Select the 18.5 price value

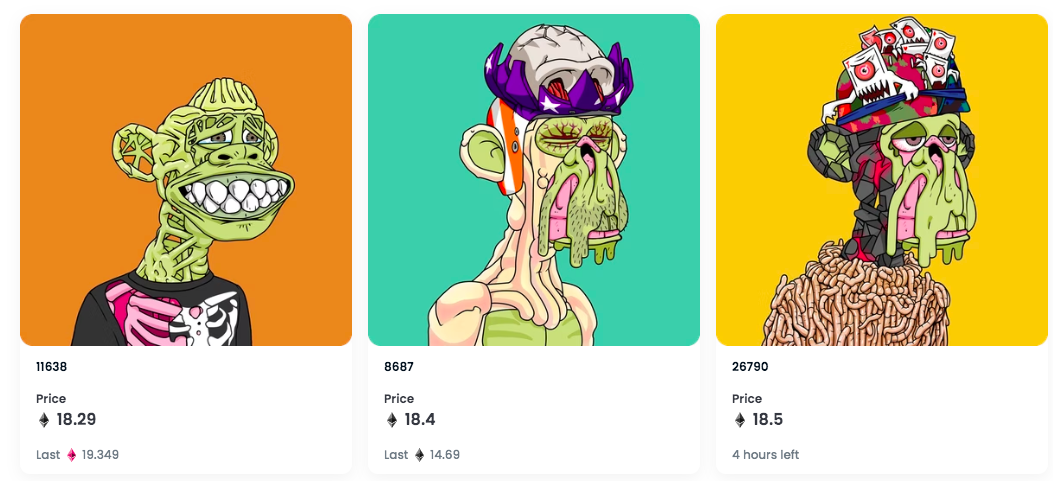coord(768,420)
